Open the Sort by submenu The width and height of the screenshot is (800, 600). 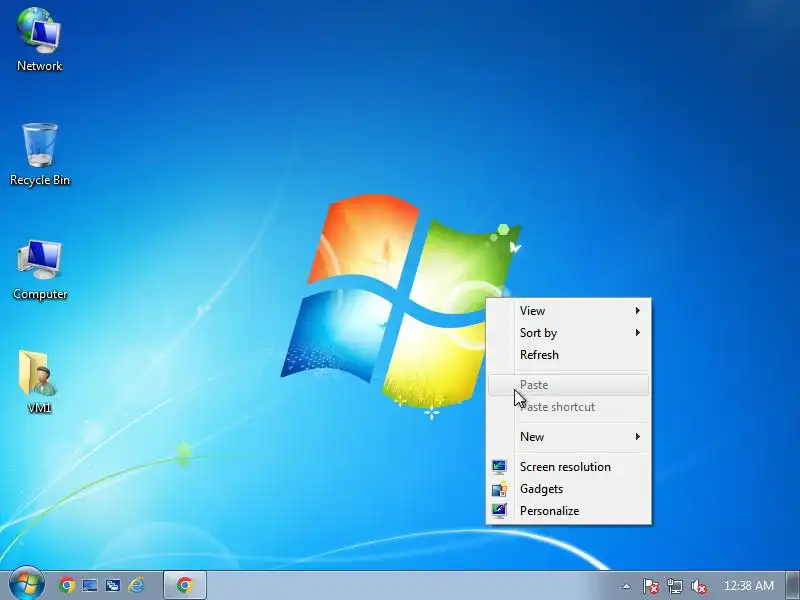point(568,333)
